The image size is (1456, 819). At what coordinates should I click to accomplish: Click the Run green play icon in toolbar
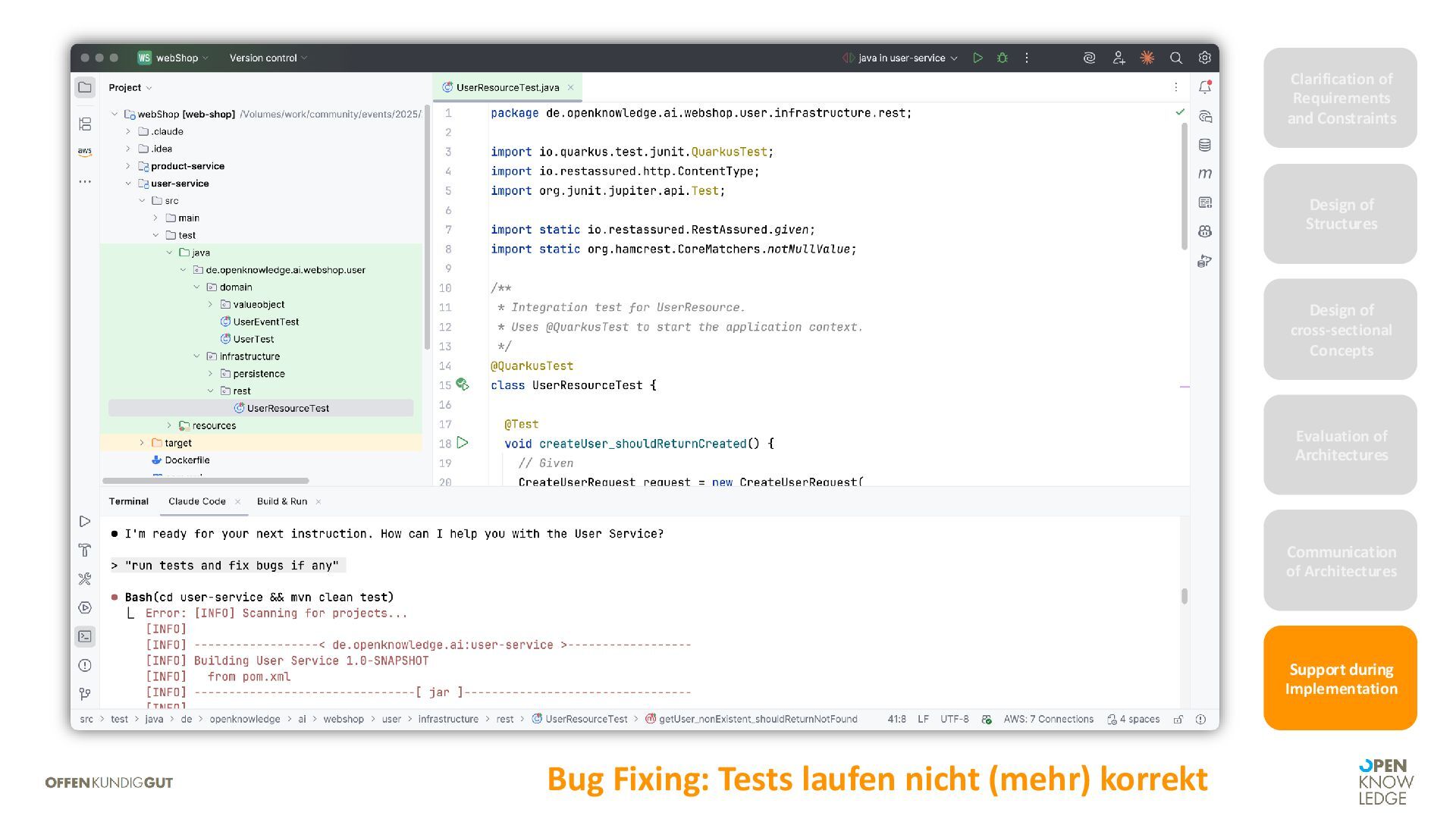pos(977,58)
